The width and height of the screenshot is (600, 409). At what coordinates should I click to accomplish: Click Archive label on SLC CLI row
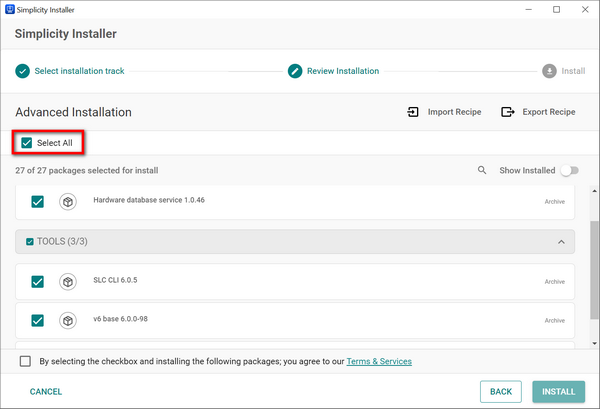[x=554, y=282]
